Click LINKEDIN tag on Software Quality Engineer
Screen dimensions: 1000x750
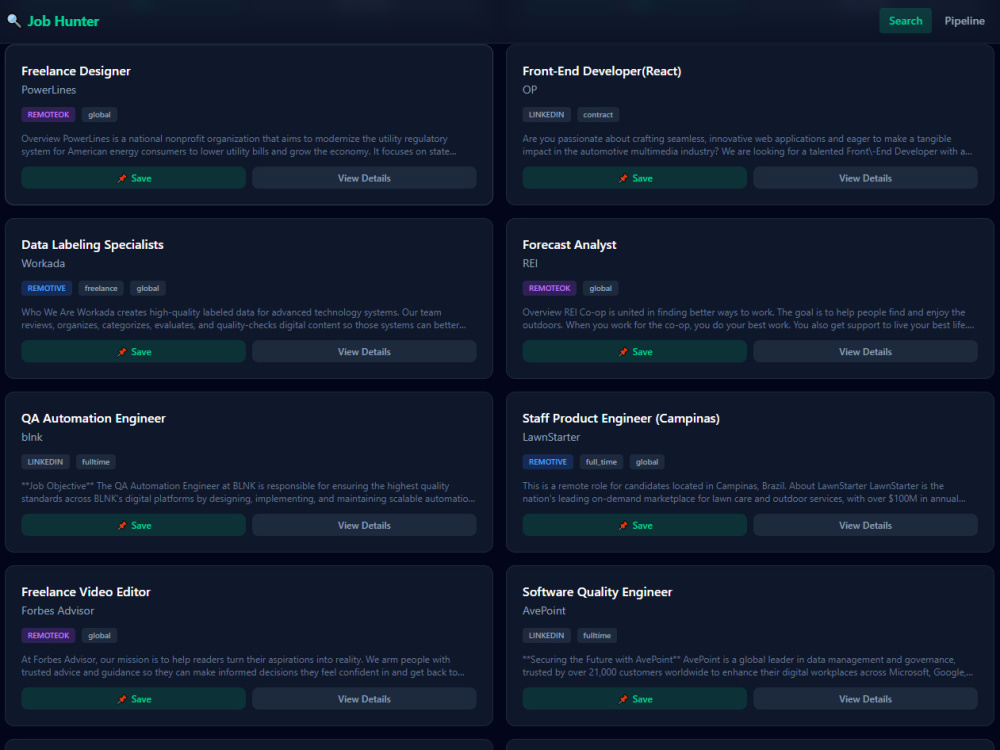pyautogui.click(x=547, y=635)
